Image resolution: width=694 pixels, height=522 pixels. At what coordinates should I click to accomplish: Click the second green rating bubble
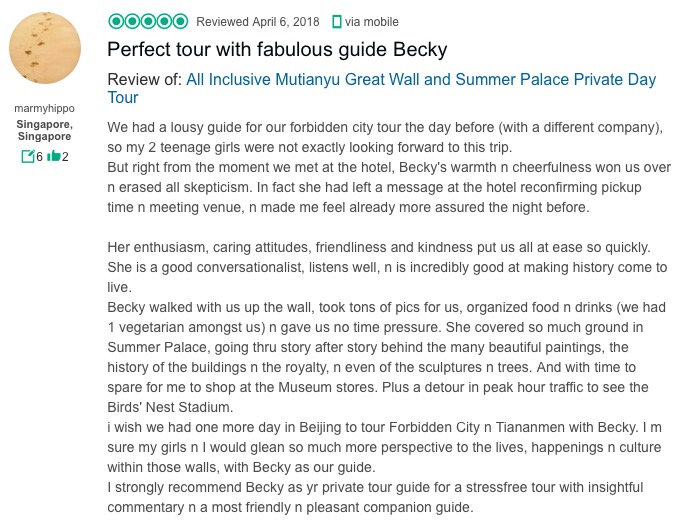pos(132,21)
